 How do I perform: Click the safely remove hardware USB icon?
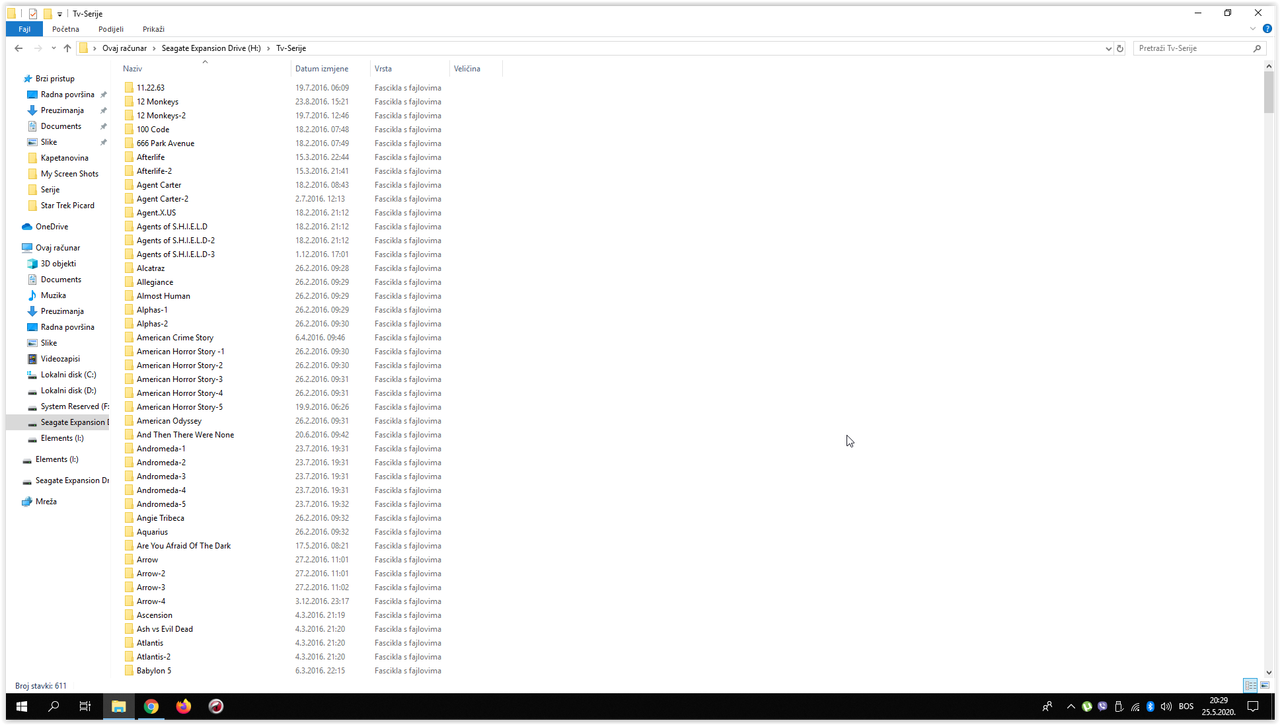click(1118, 707)
